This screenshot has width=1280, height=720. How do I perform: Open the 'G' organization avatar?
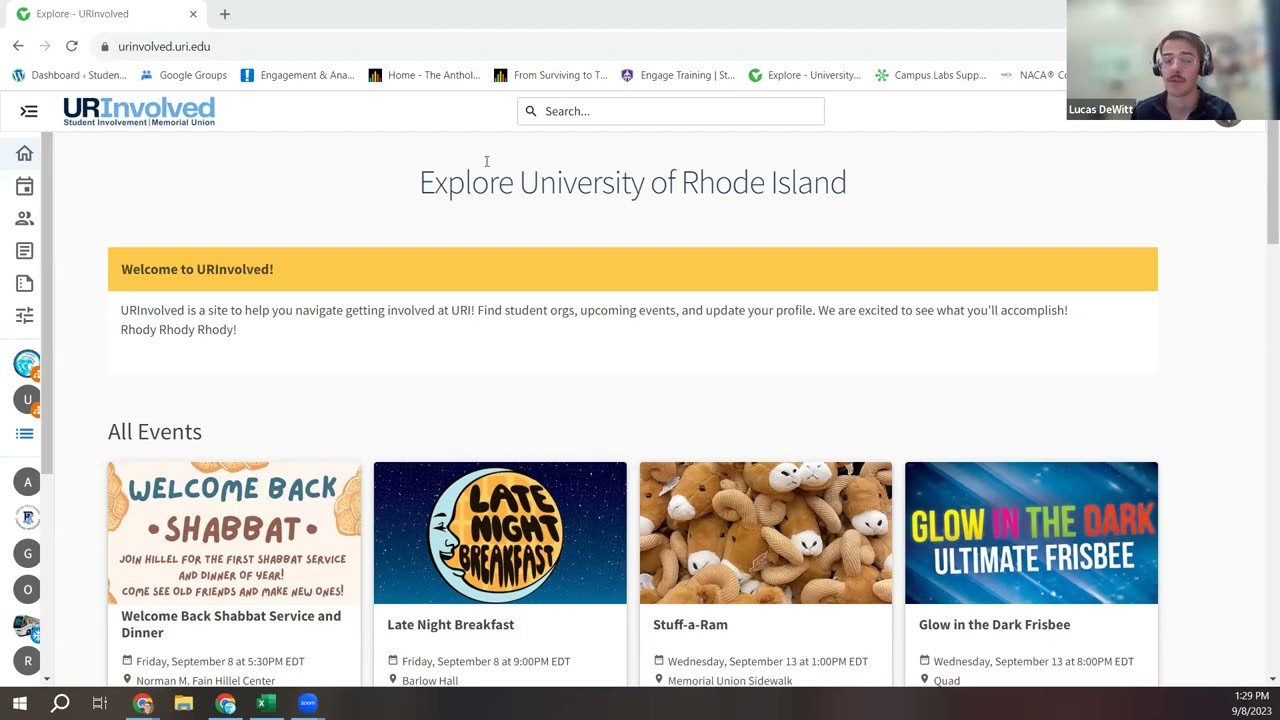tap(27, 553)
